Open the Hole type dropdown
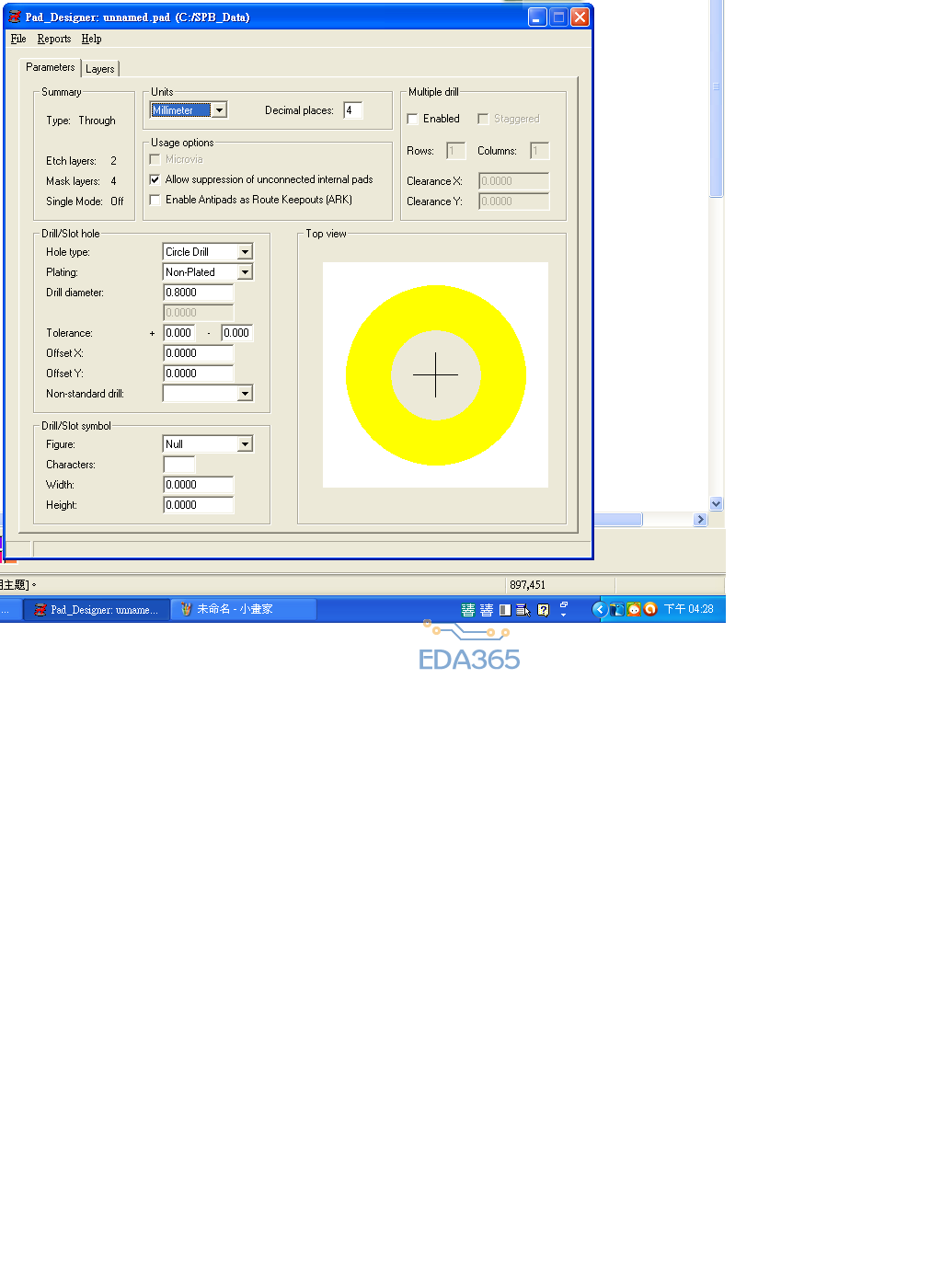The image size is (942, 1288). click(x=245, y=252)
